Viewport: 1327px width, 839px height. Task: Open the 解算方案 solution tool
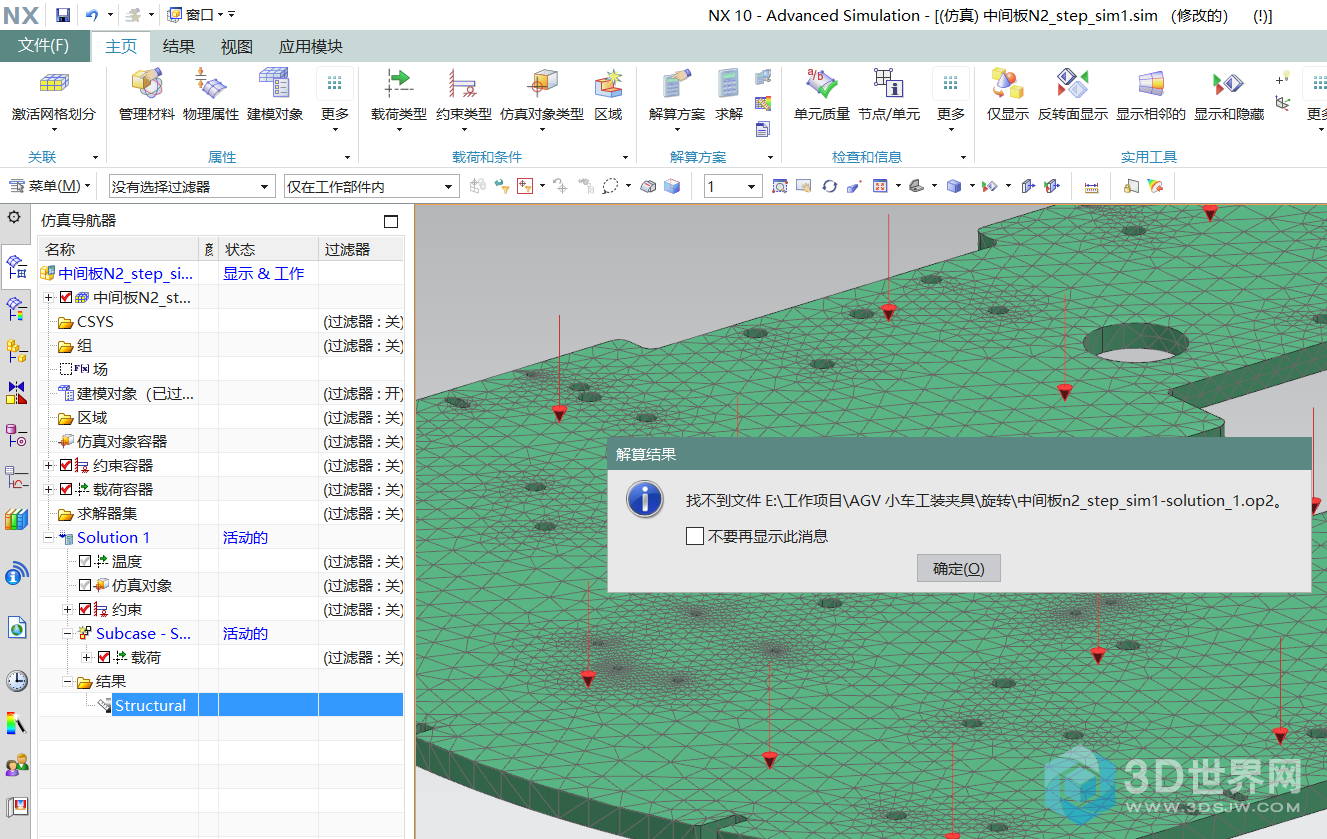[x=677, y=86]
